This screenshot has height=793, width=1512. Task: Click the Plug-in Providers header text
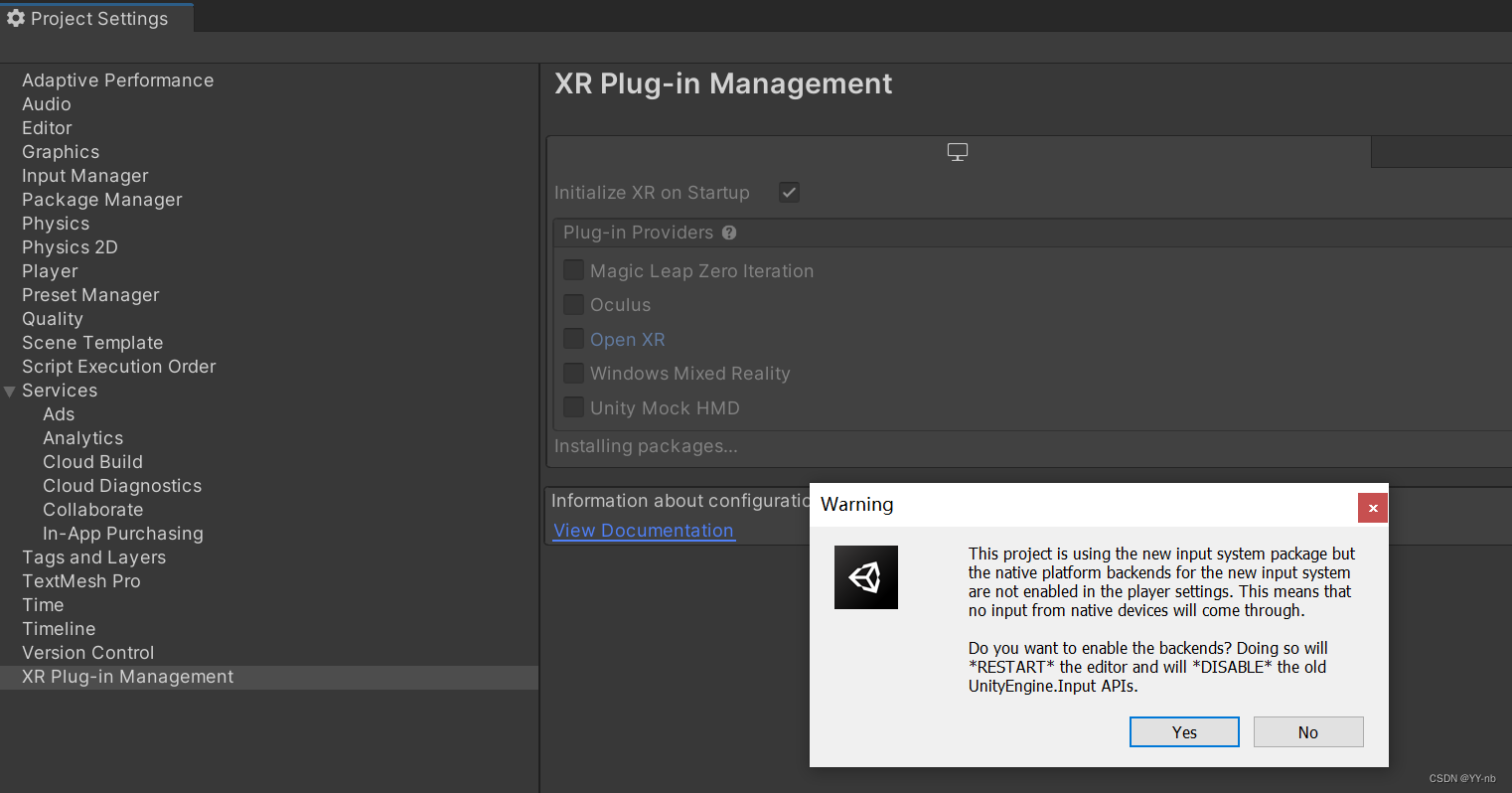tap(638, 233)
